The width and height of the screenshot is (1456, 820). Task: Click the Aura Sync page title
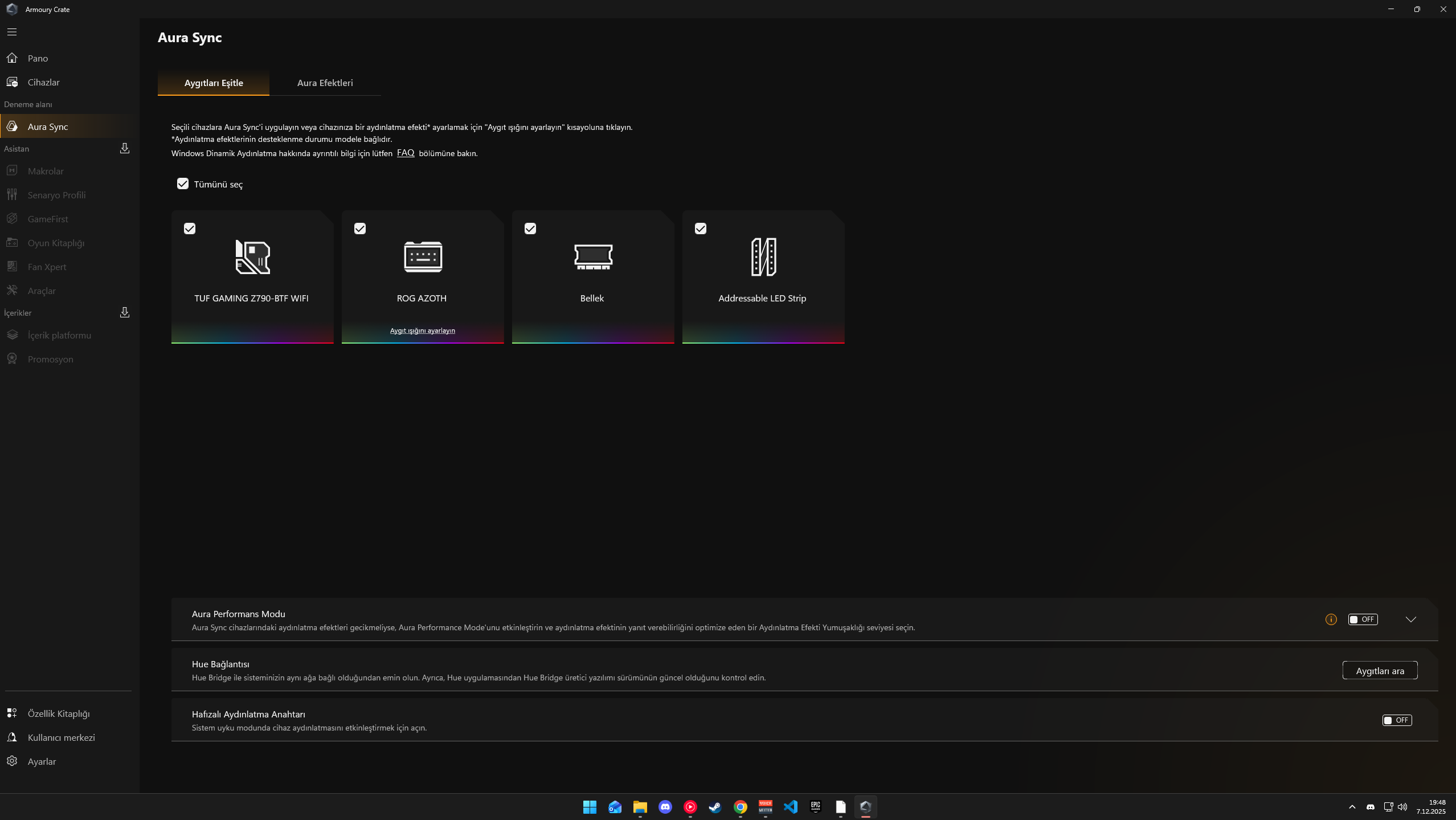[x=190, y=38]
